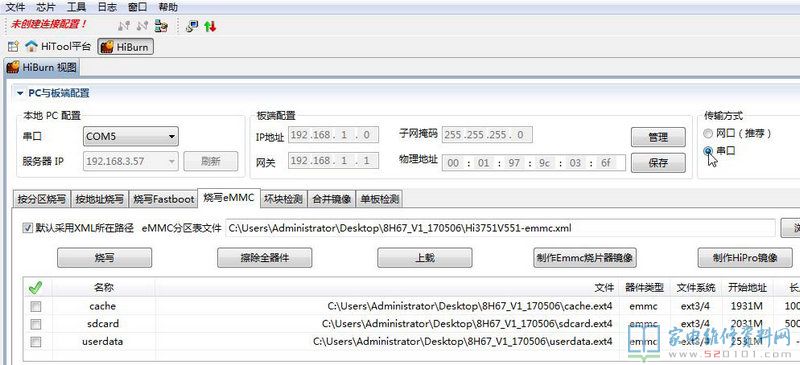Click the monitor terminal tool icon
Viewport: 800px width, 365px height.
(192, 26)
